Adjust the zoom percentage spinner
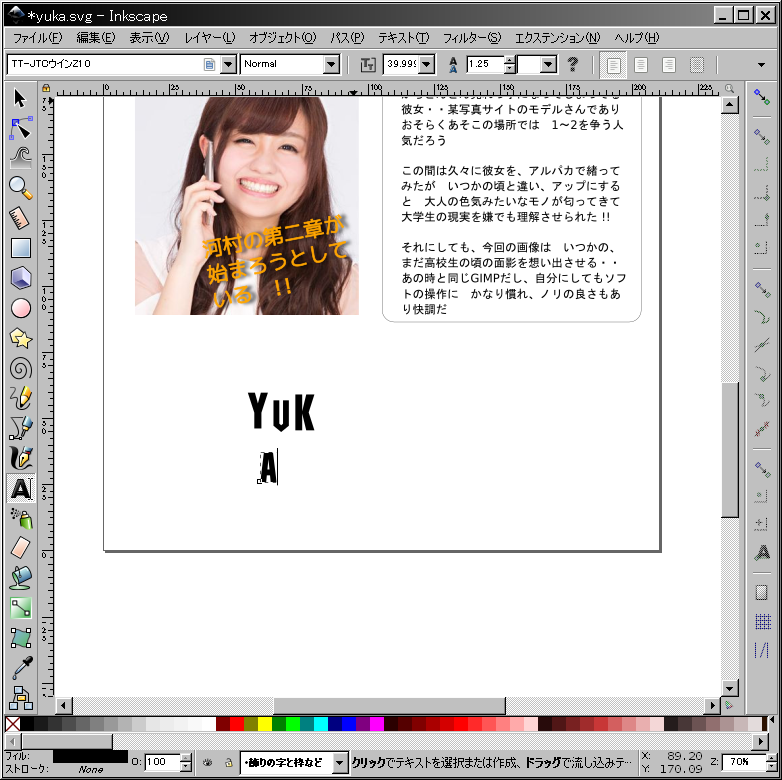This screenshot has height=780, width=782. (x=771, y=763)
